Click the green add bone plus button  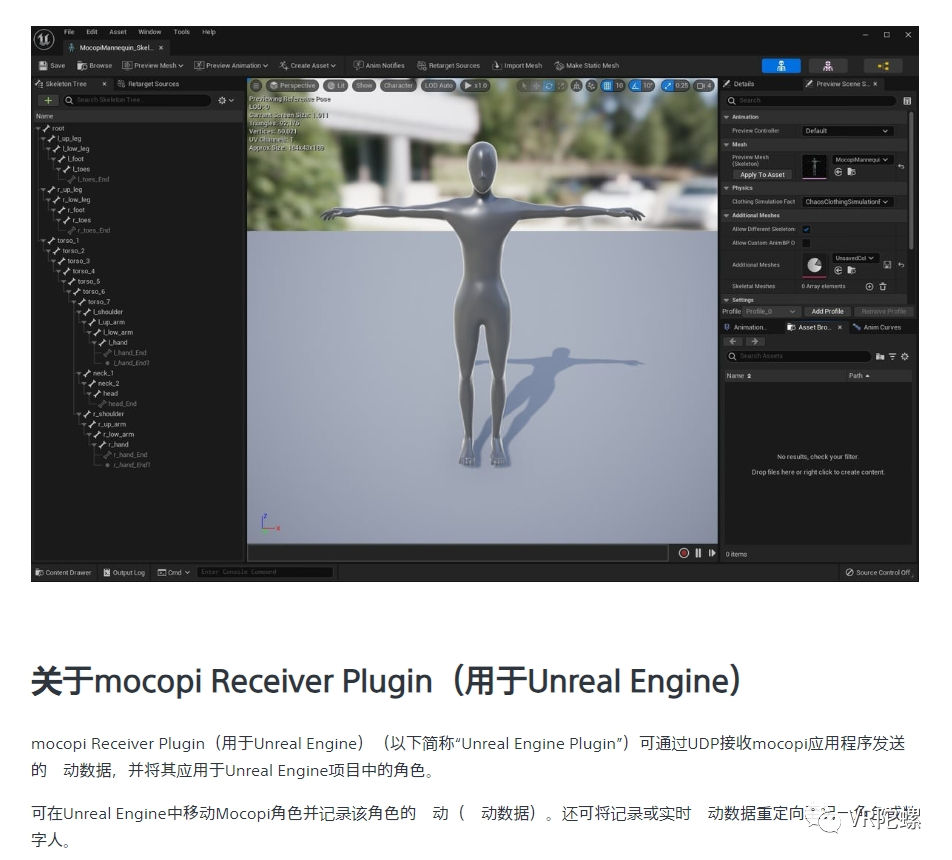(48, 100)
